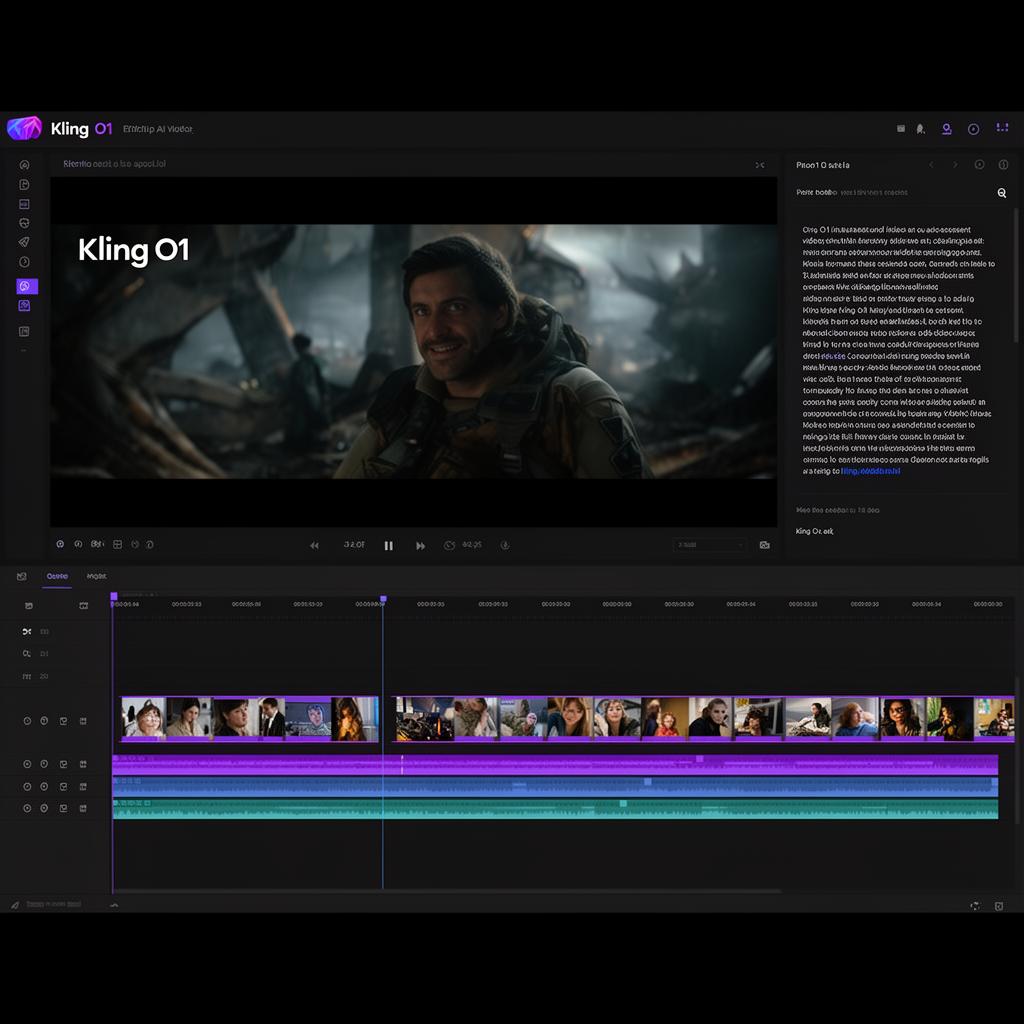
Task: Click the camera snapshot icon below preview
Action: click(765, 545)
